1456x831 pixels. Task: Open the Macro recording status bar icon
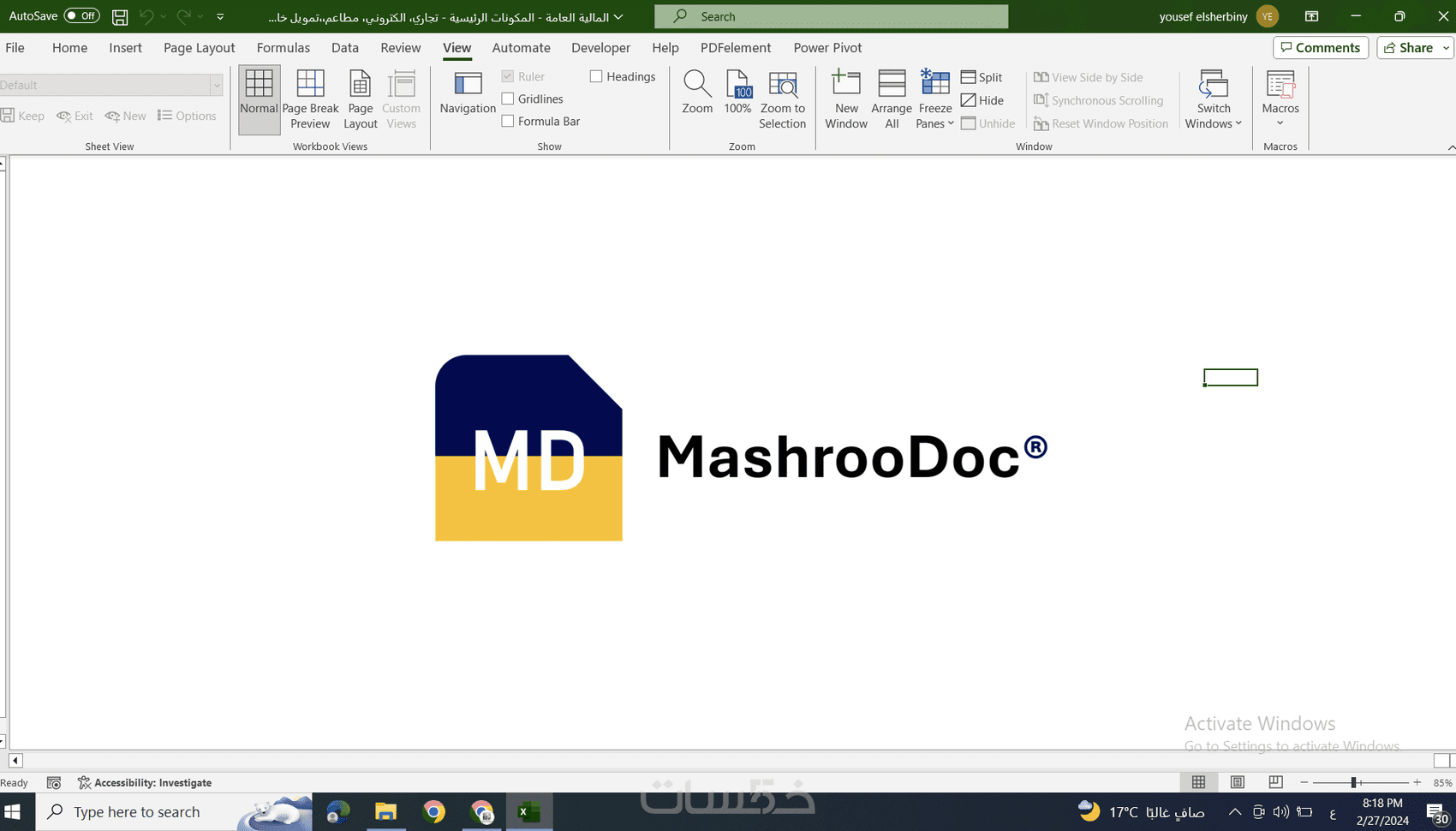[x=54, y=782]
